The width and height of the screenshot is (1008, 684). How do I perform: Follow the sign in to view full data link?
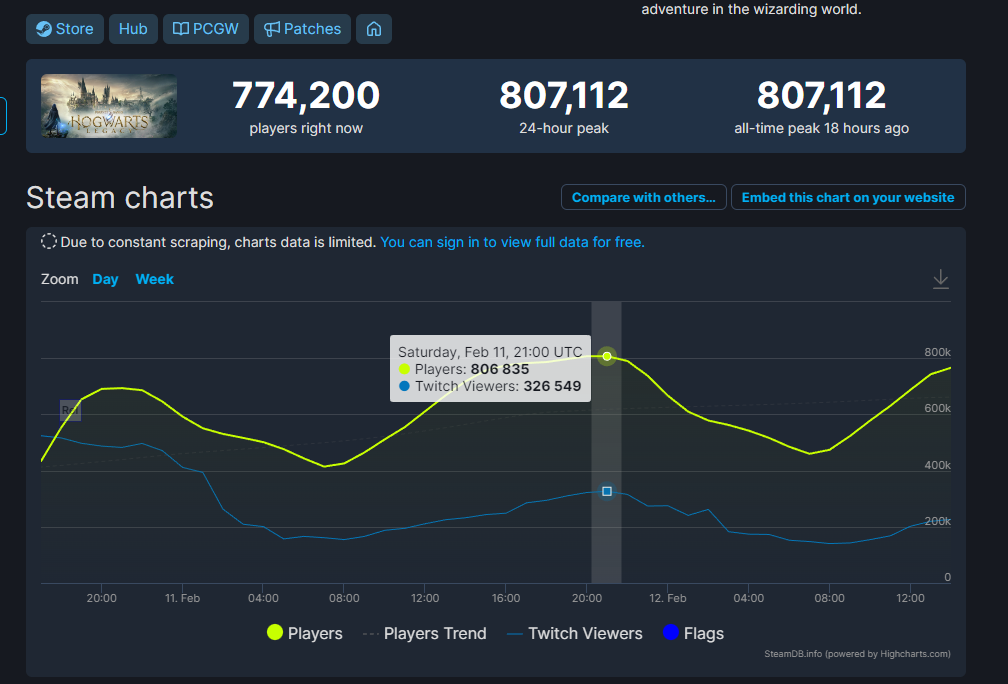(512, 242)
